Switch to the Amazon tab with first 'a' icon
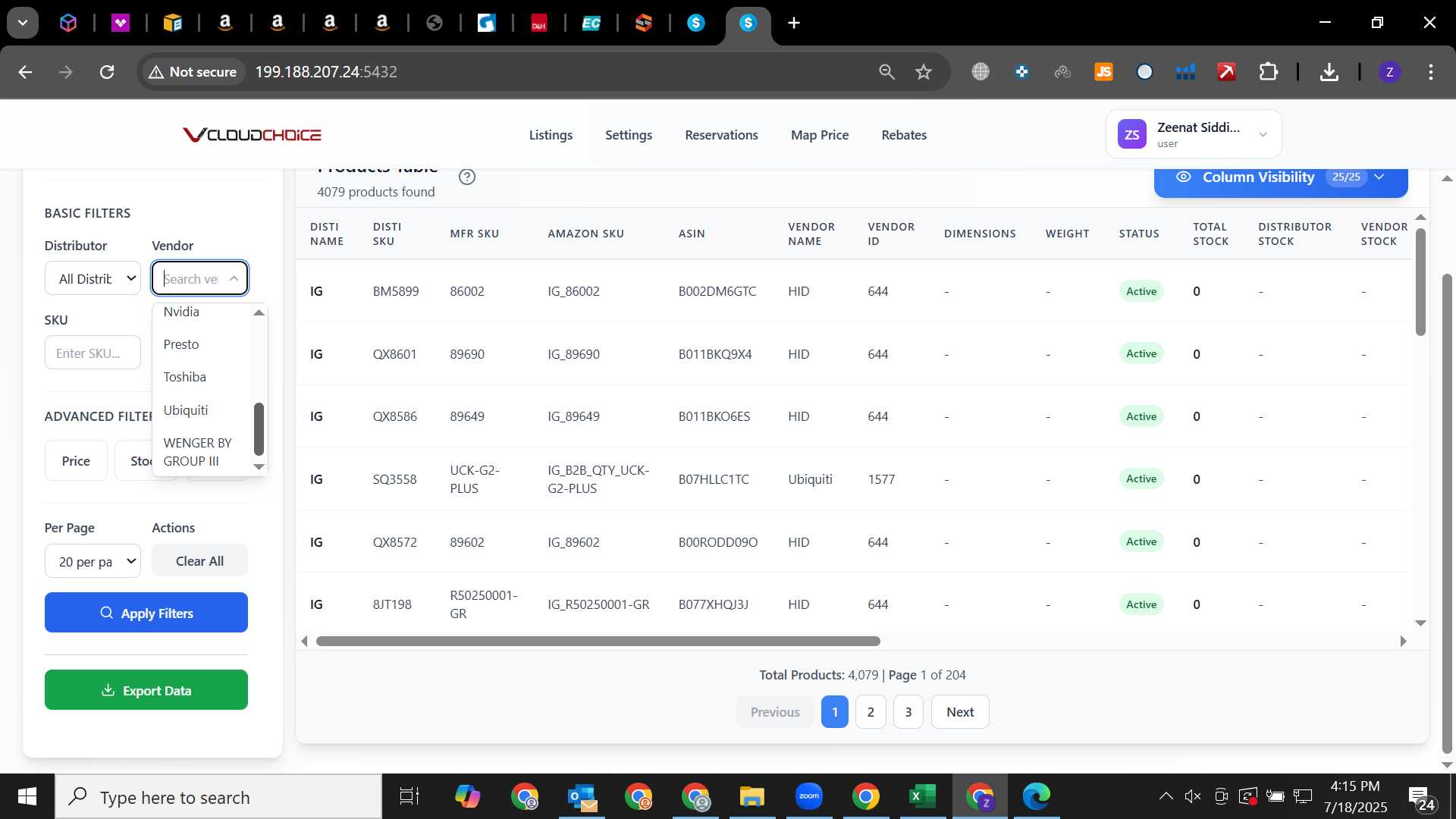 [224, 23]
